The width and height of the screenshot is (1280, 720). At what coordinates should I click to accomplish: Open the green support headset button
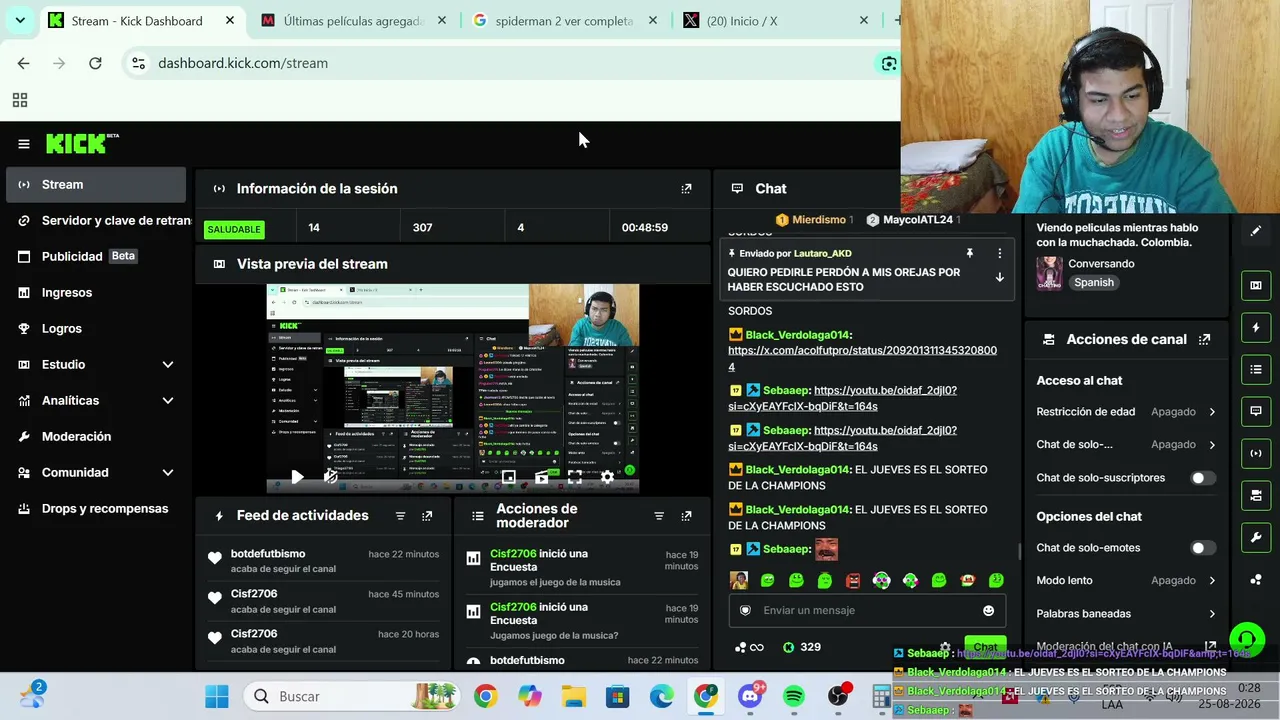pyautogui.click(x=1246, y=639)
